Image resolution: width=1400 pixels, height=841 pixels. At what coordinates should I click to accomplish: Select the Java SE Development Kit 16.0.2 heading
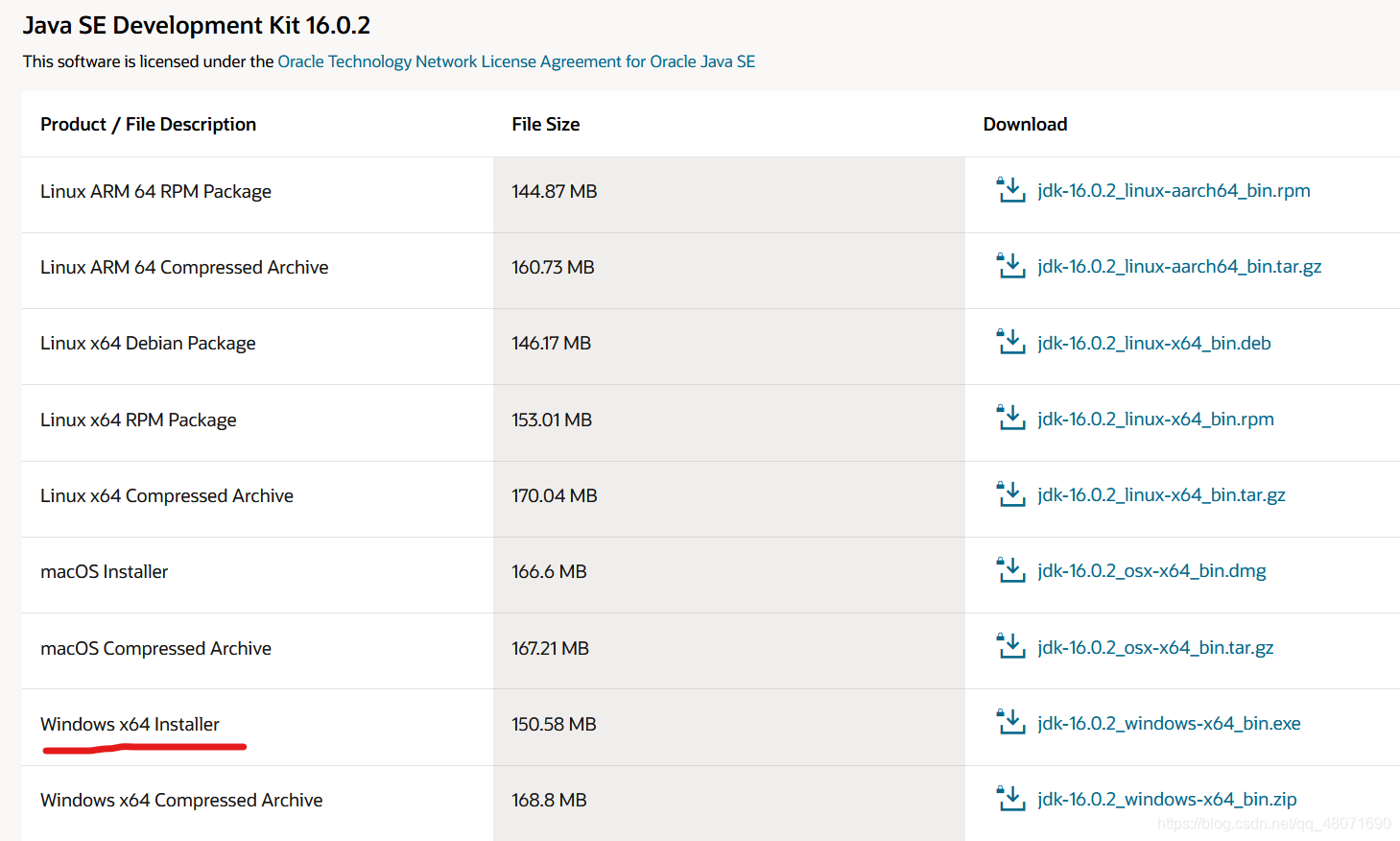point(197,25)
